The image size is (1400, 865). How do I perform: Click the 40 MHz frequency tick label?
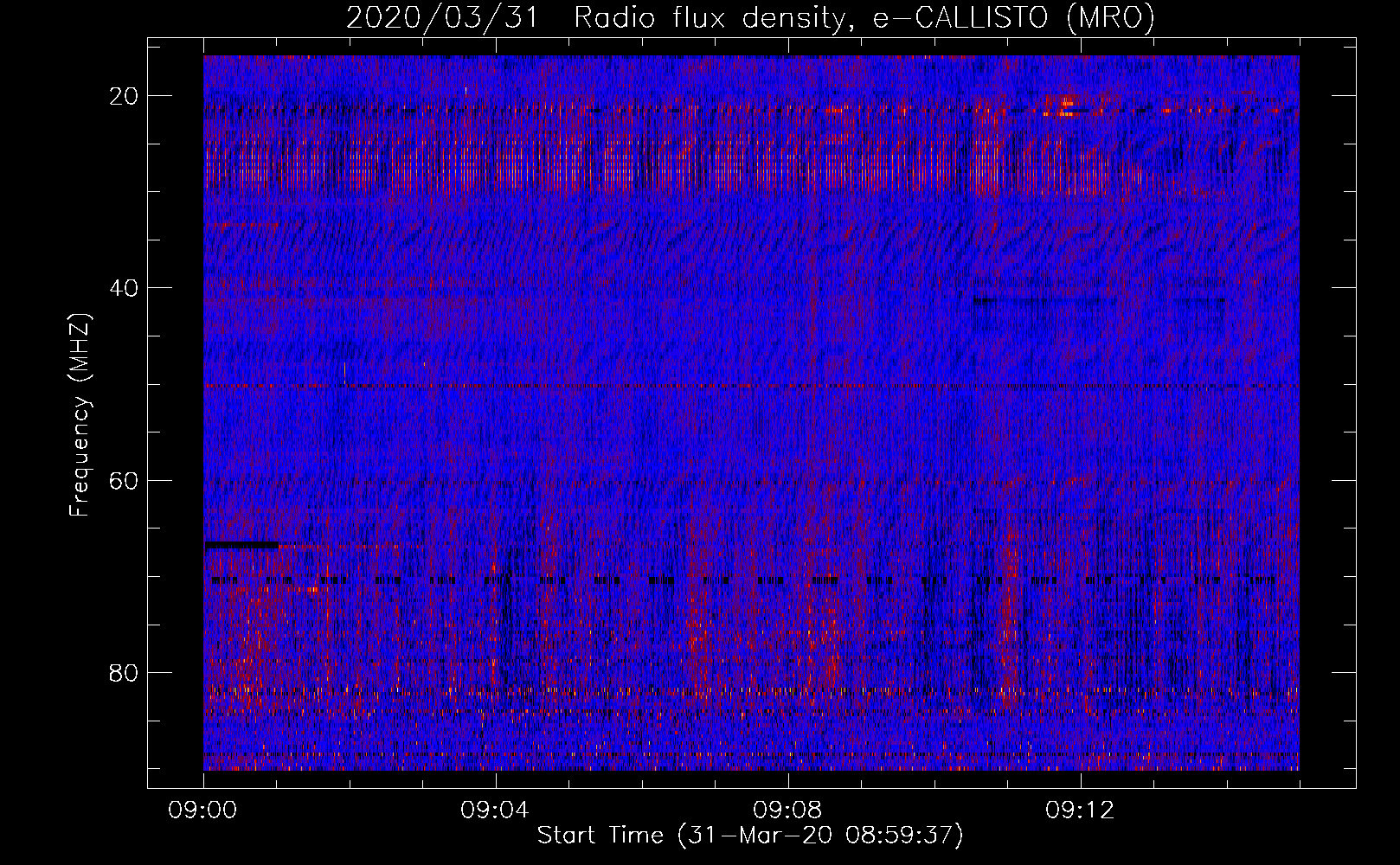(x=125, y=287)
